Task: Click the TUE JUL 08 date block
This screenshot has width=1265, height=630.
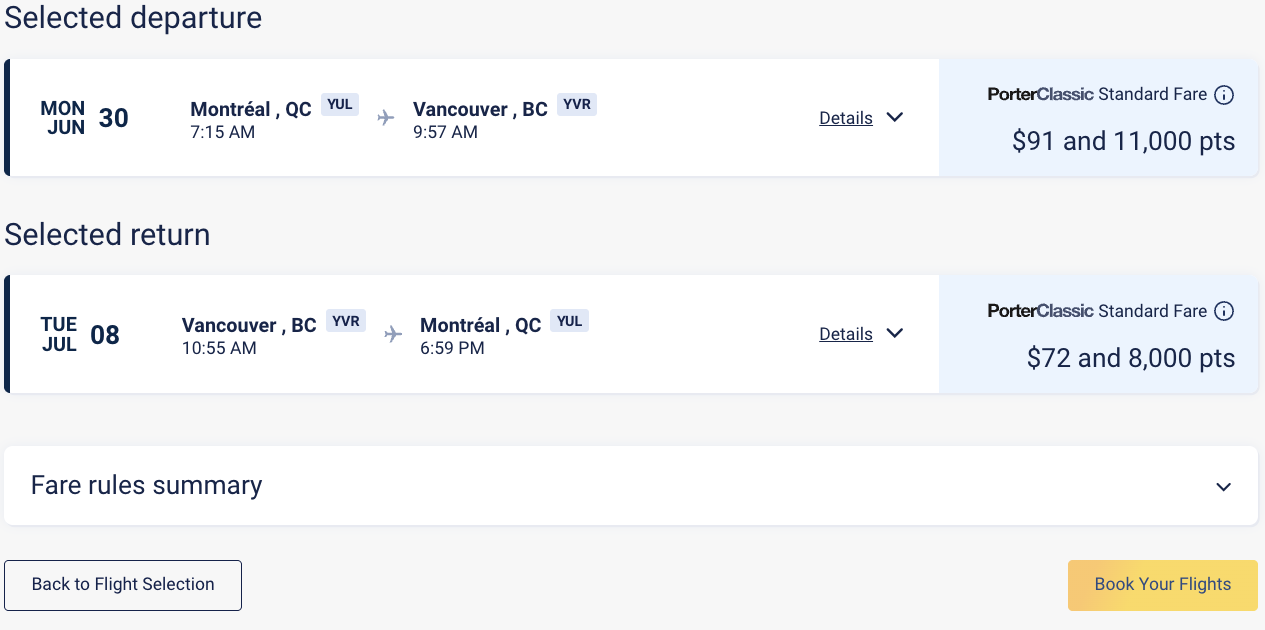Action: (x=82, y=333)
